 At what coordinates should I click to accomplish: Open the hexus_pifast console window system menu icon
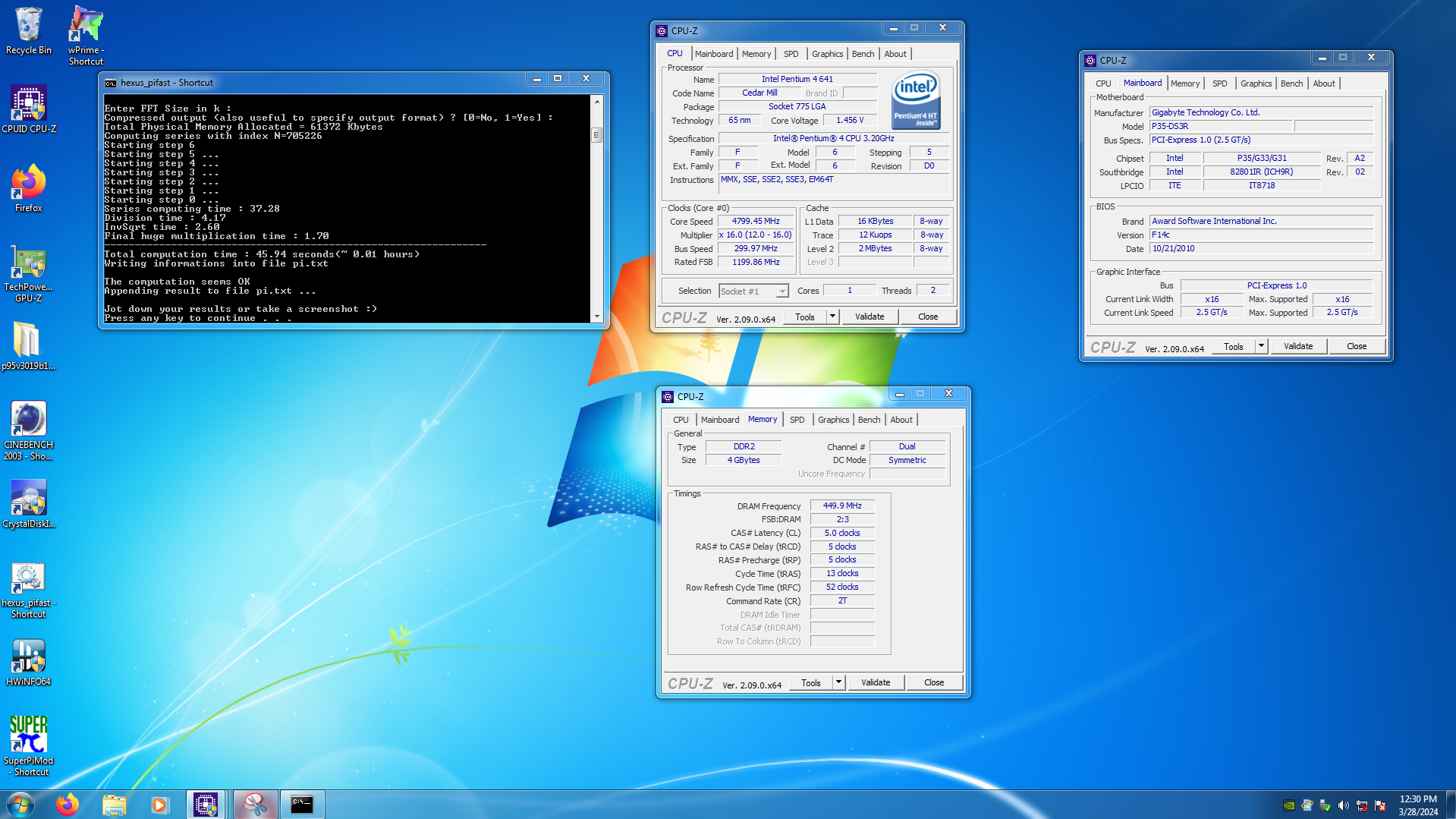pyautogui.click(x=111, y=83)
